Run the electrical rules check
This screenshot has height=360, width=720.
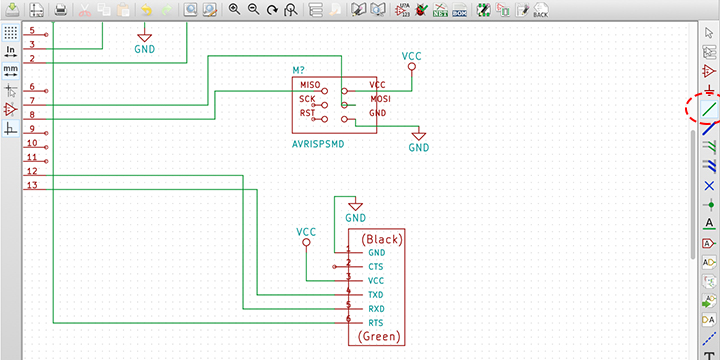coord(421,9)
